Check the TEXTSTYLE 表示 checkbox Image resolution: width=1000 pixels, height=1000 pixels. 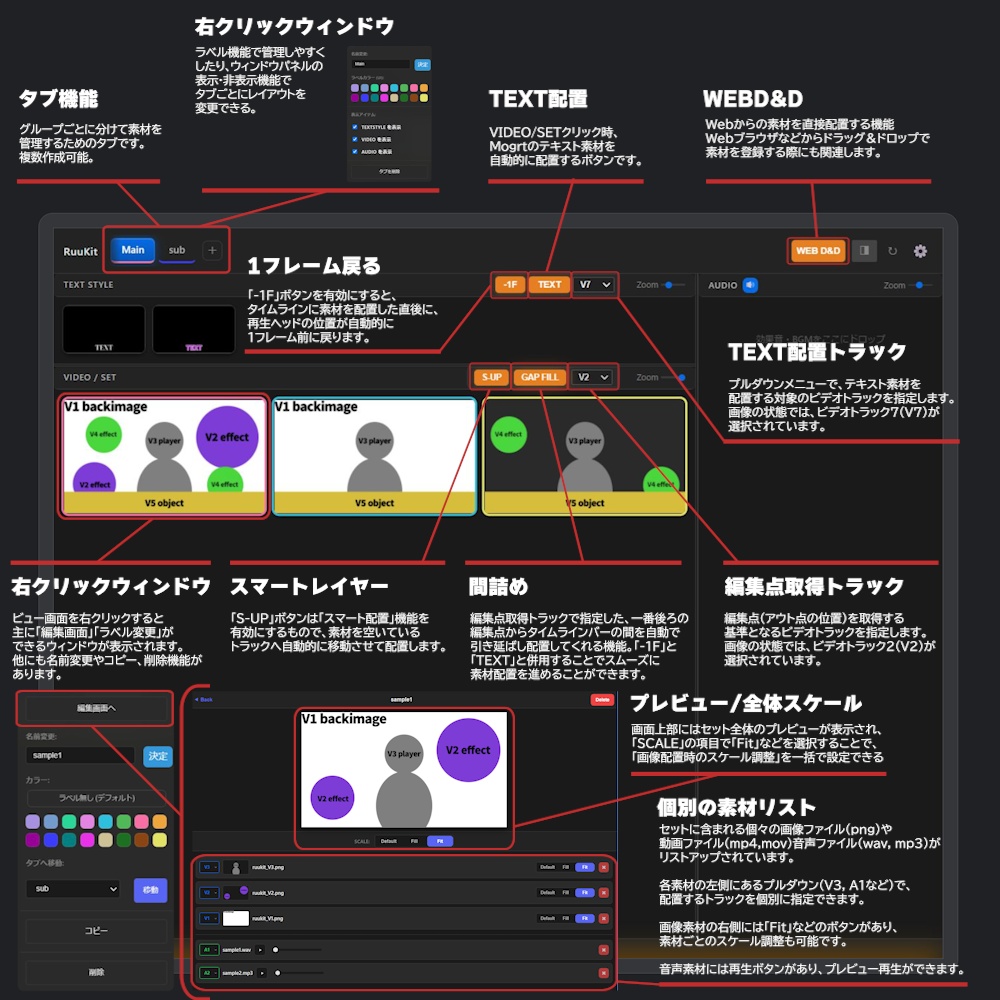pyautogui.click(x=354, y=127)
